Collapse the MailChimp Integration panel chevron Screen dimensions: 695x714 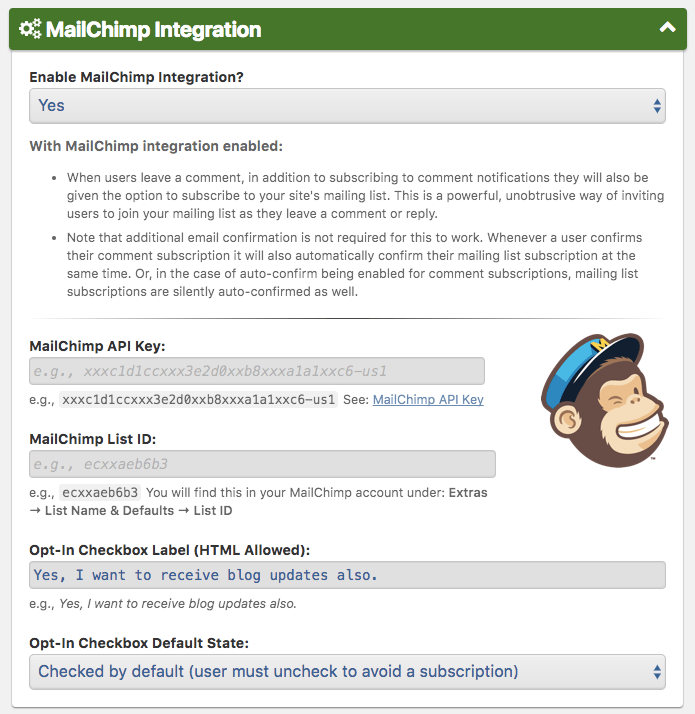tap(667, 28)
